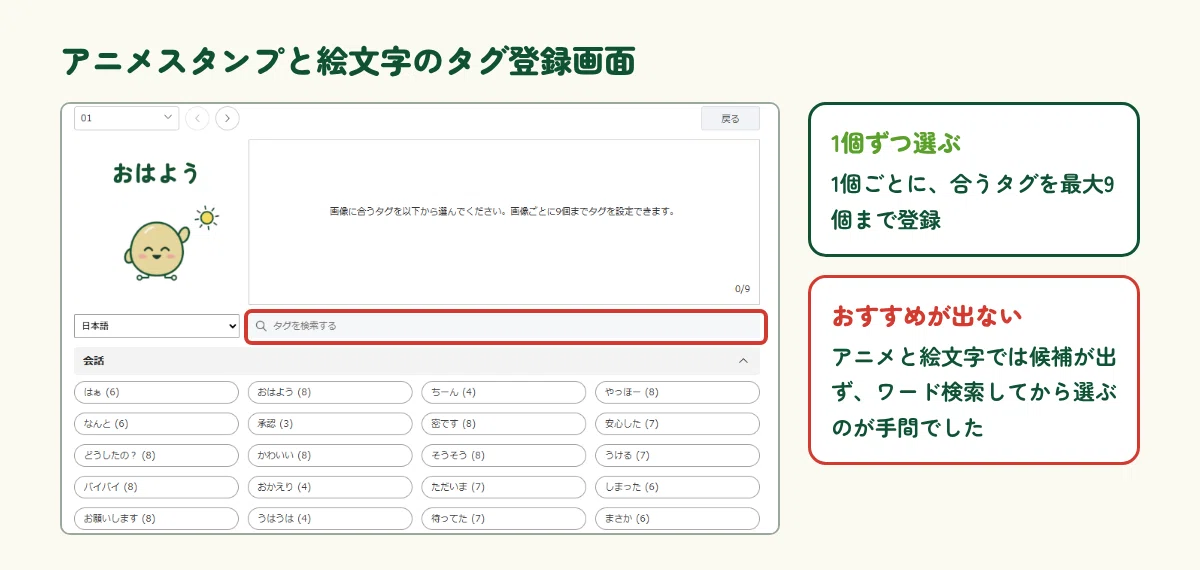Choose the やっほー (8) tag
The image size is (1200, 570).
click(x=677, y=392)
